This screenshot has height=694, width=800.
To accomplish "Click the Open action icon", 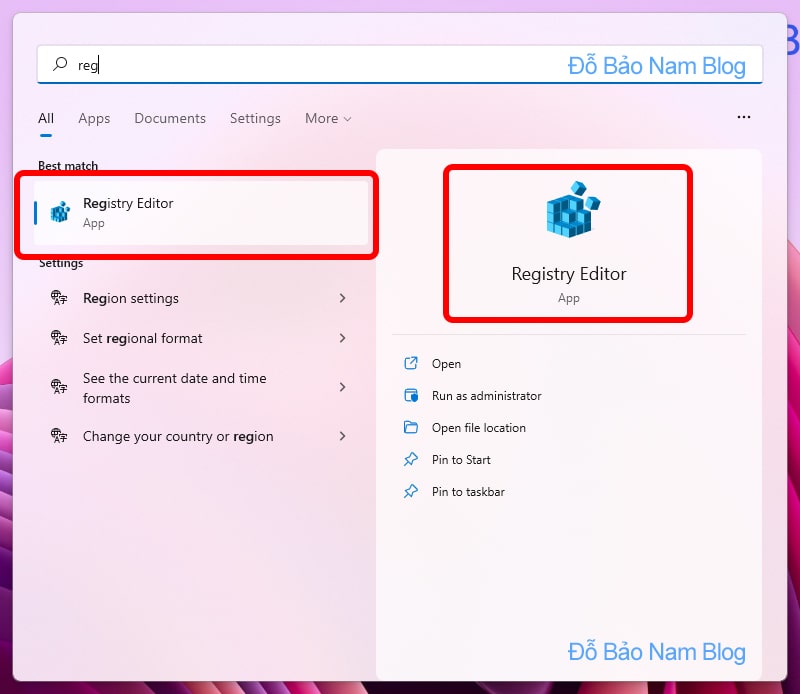I will pos(411,363).
